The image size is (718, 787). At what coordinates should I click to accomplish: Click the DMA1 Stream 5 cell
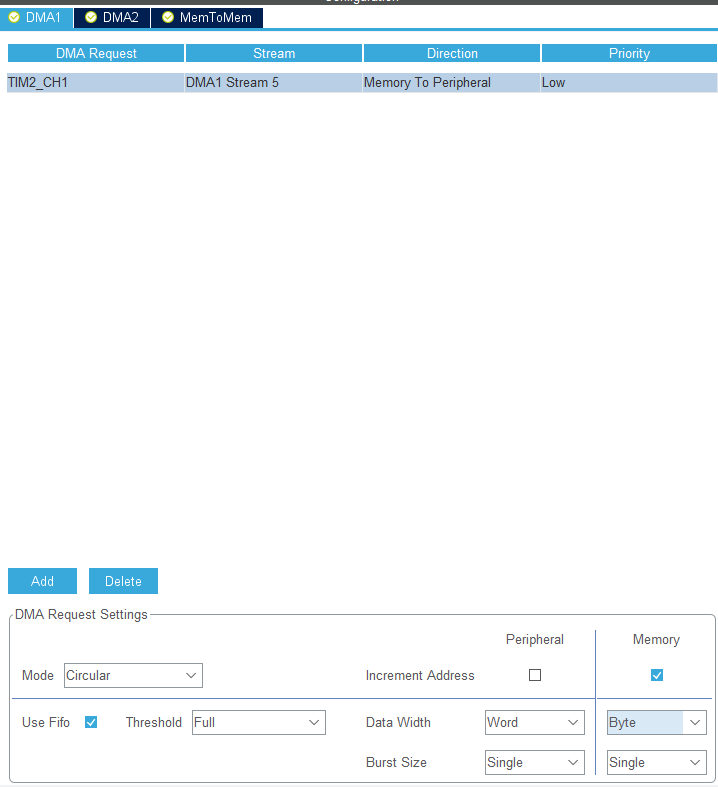[x=273, y=82]
